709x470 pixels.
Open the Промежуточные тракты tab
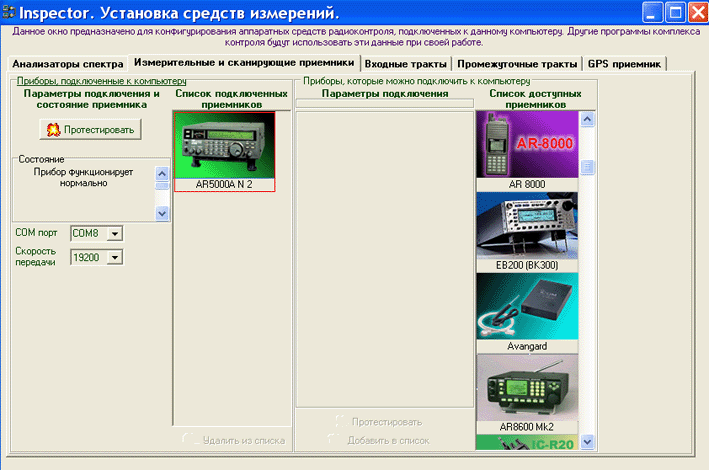tap(517, 64)
